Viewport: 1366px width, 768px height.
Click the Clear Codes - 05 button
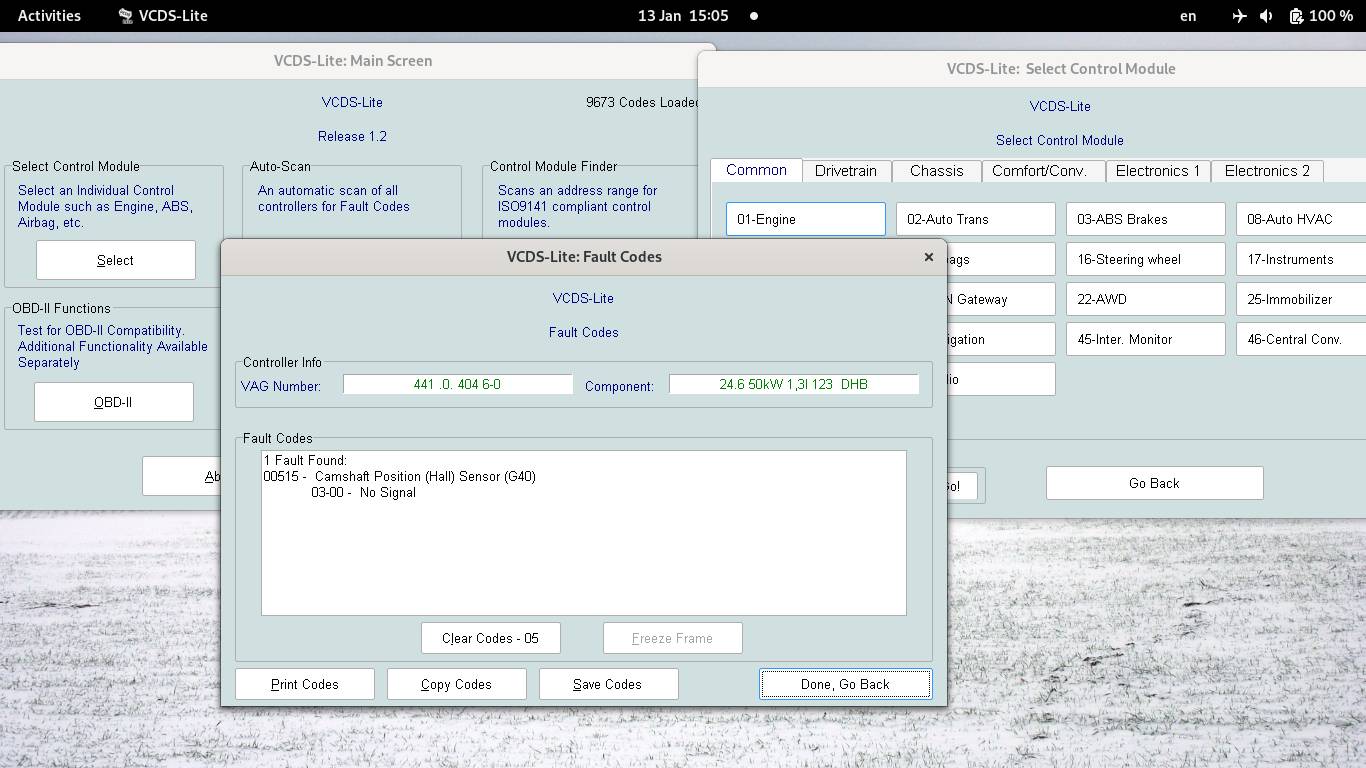pos(490,638)
